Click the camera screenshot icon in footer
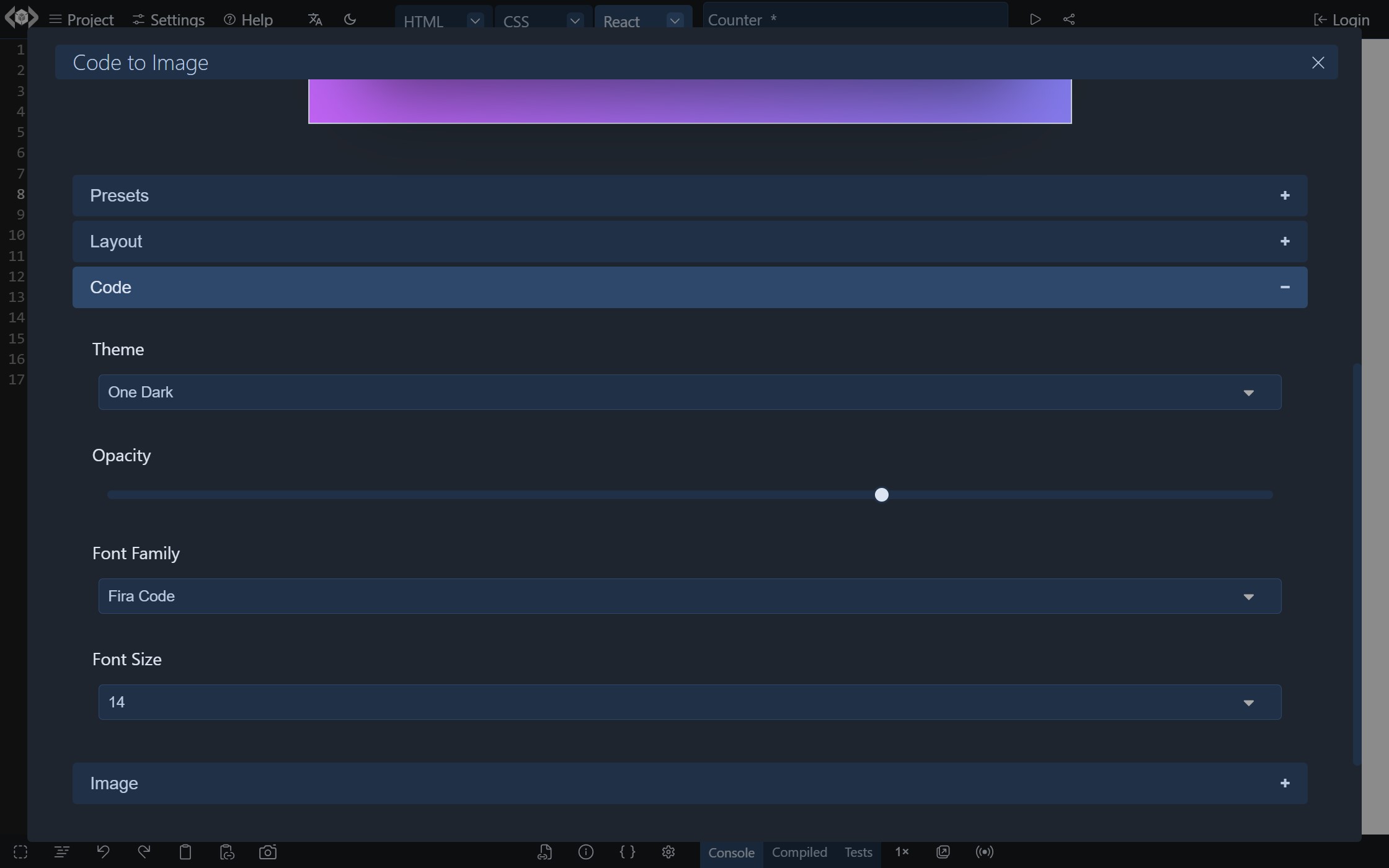The image size is (1389, 868). (x=268, y=852)
